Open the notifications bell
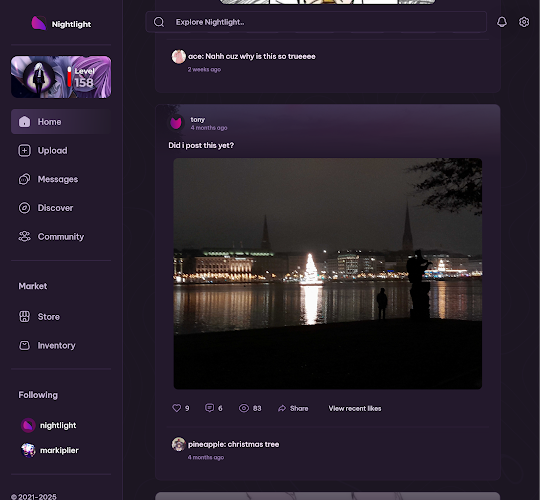 502,22
